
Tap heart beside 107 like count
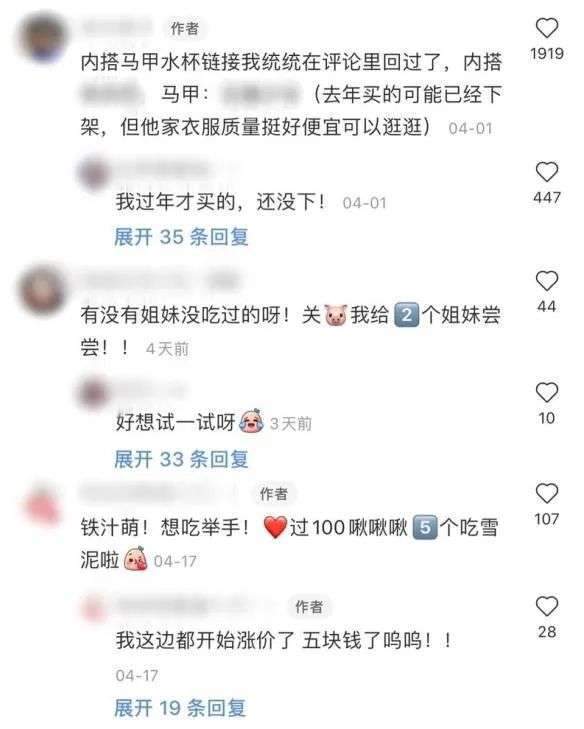(547, 493)
